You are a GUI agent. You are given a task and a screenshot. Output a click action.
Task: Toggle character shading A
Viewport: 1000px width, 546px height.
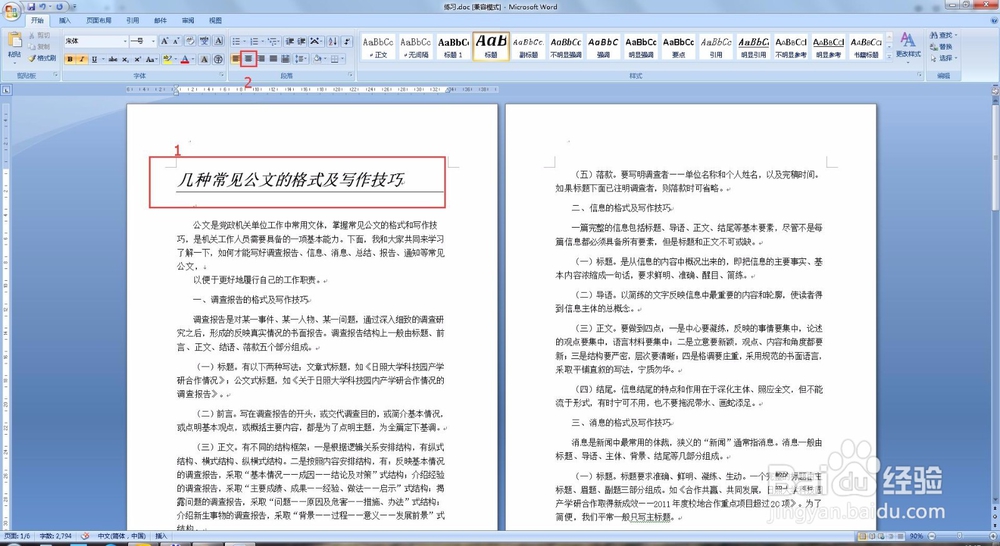(x=204, y=59)
